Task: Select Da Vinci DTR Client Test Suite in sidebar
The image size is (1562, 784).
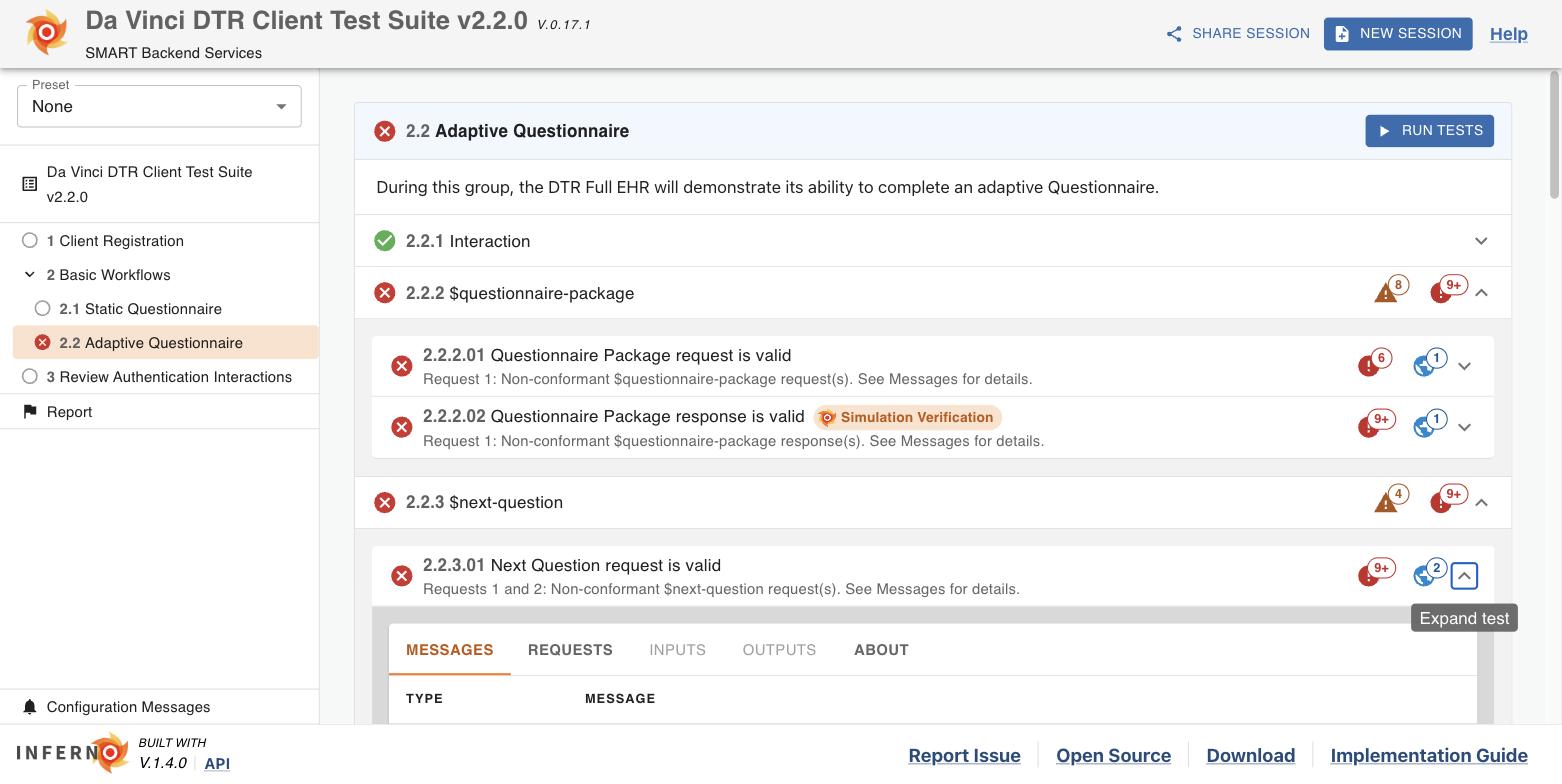Action: coord(159,184)
